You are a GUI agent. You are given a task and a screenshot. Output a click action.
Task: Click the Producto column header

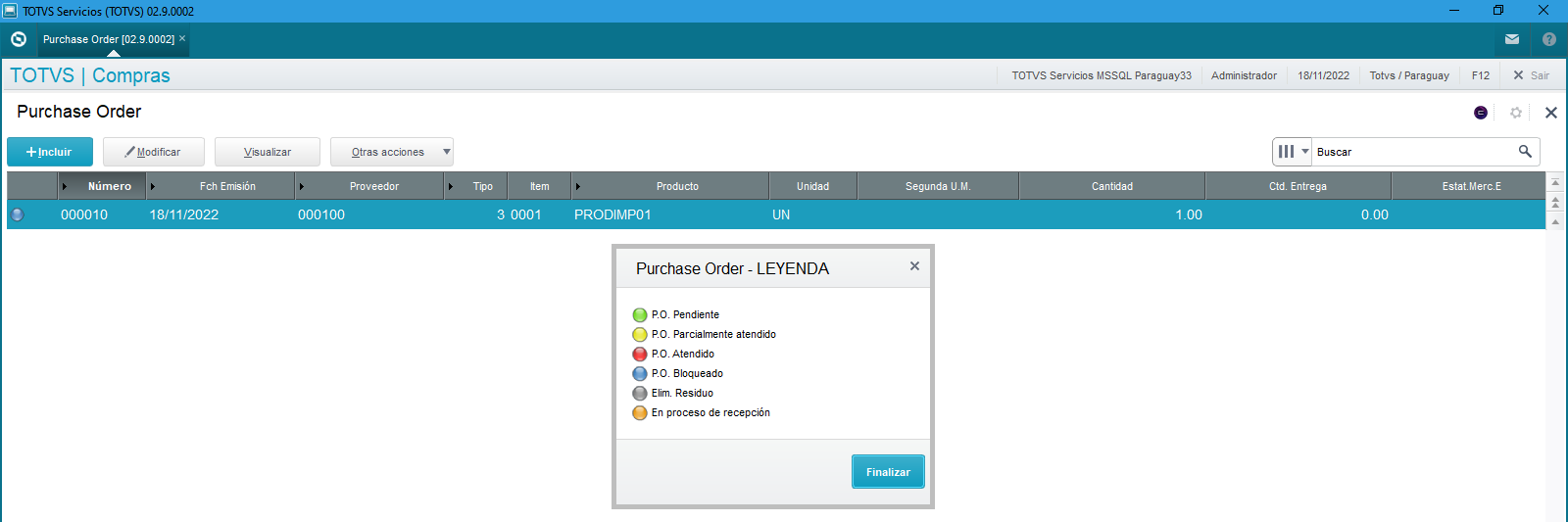(670, 186)
